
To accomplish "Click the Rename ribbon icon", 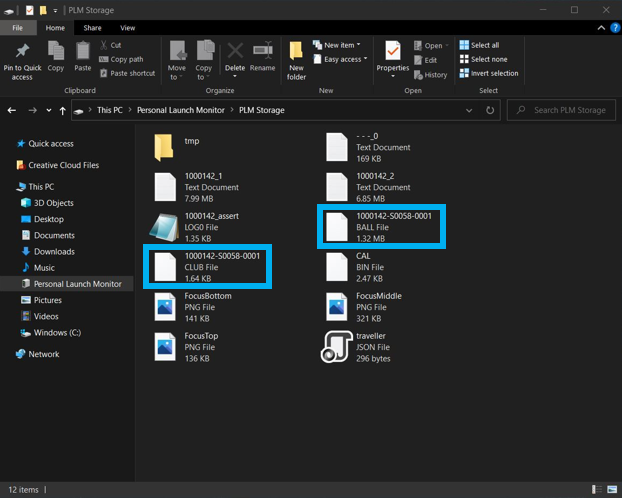I will (x=263, y=56).
